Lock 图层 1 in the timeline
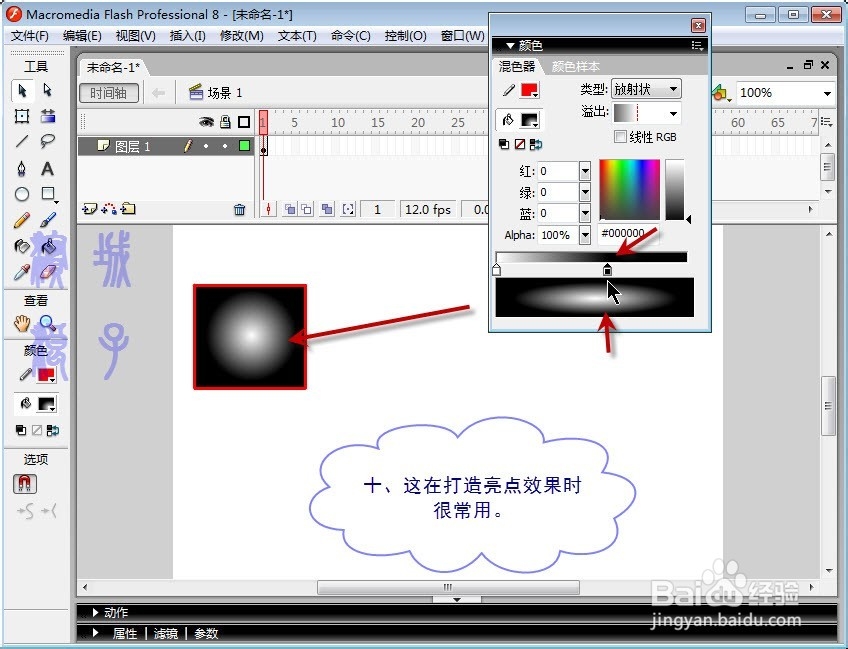The width and height of the screenshot is (848, 649). (x=226, y=146)
